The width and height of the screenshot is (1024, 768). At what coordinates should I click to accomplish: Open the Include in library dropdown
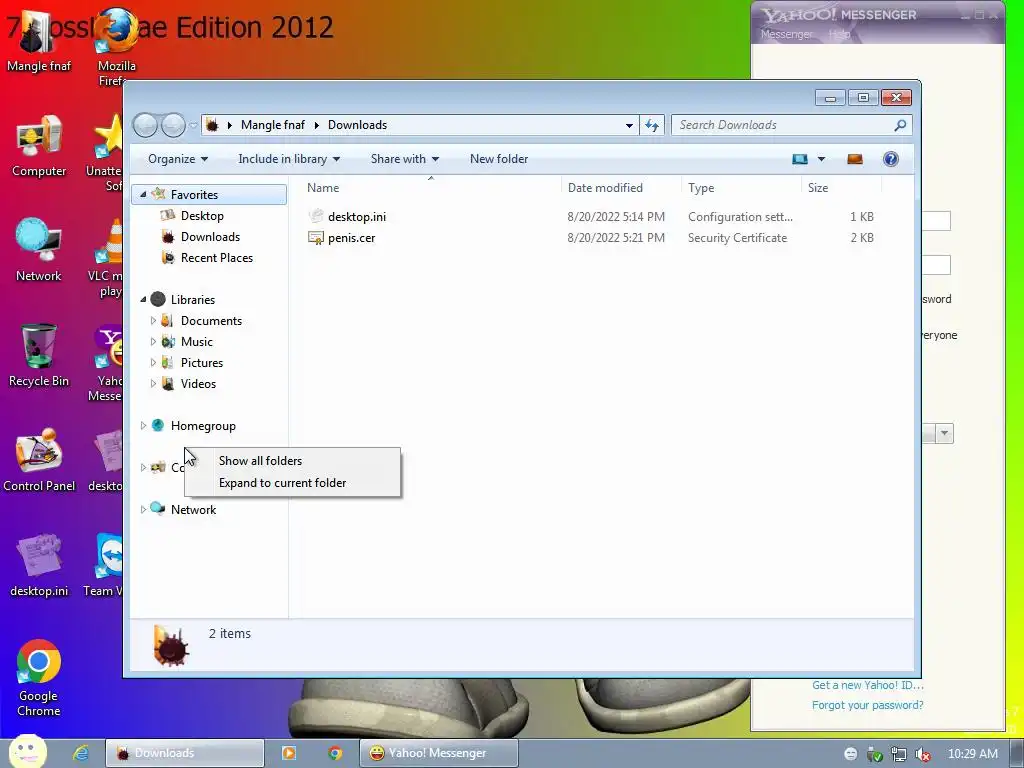point(289,159)
